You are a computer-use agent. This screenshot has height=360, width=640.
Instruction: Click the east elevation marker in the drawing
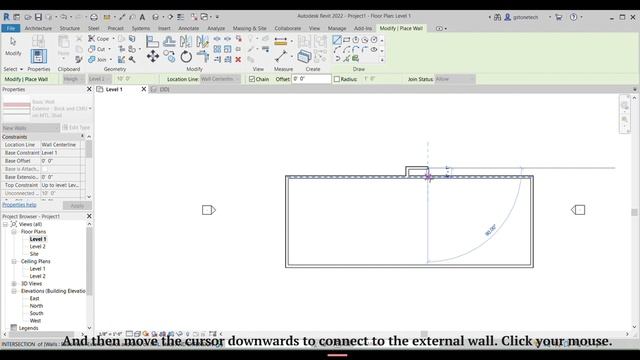point(578,210)
